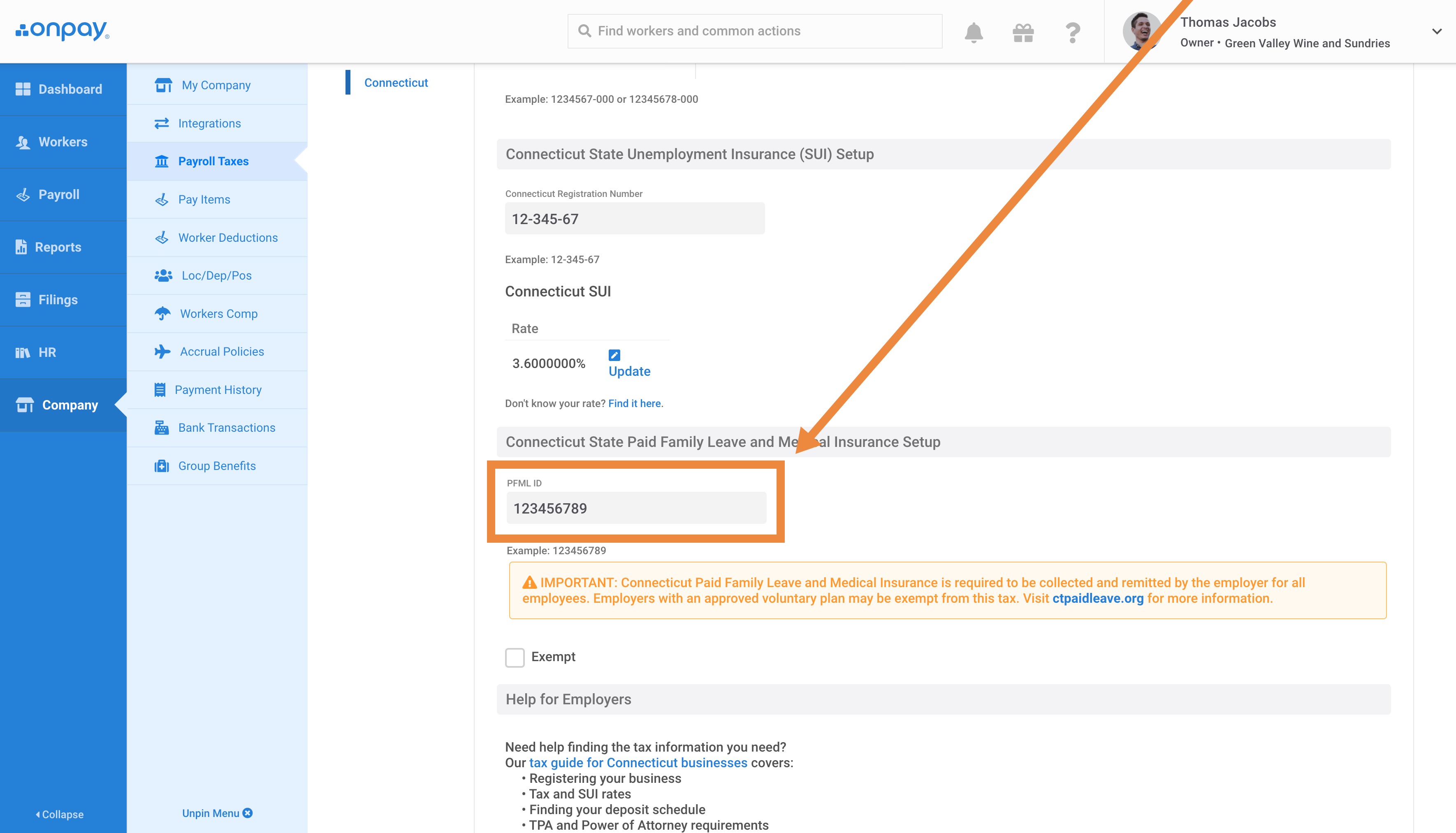Click the search magnifier icon
Image resolution: width=1456 pixels, height=833 pixels.
point(584,31)
